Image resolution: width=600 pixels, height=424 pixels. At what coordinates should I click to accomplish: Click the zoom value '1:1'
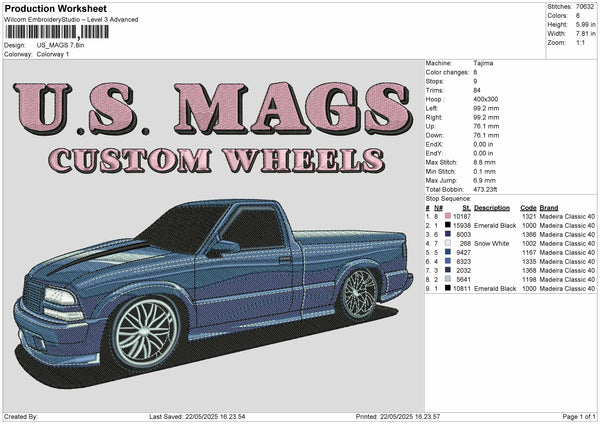pos(580,42)
